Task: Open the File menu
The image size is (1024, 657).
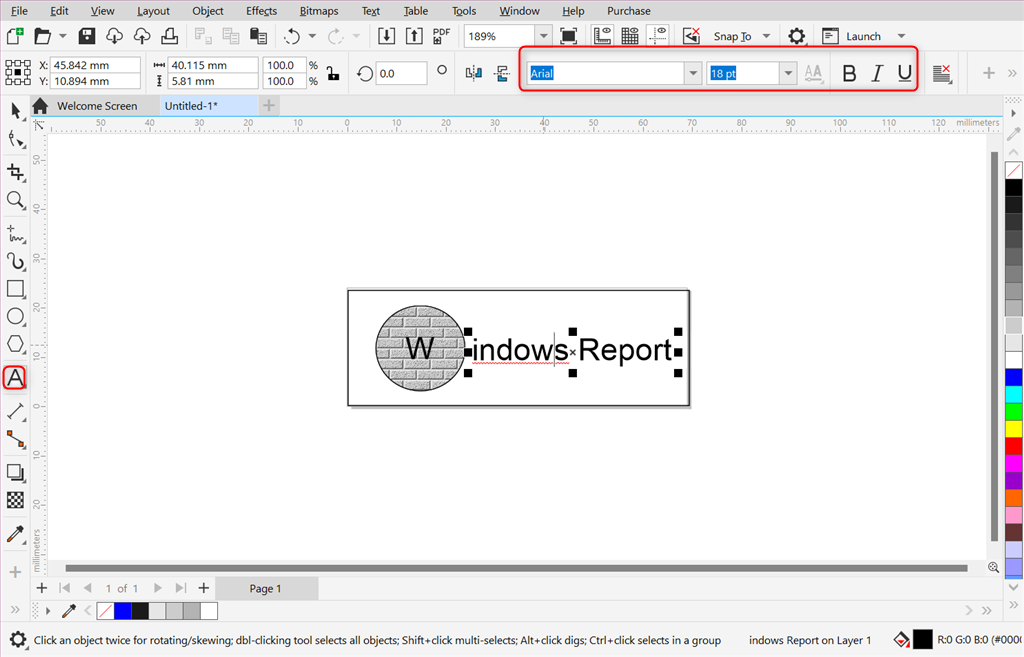Action: point(19,11)
